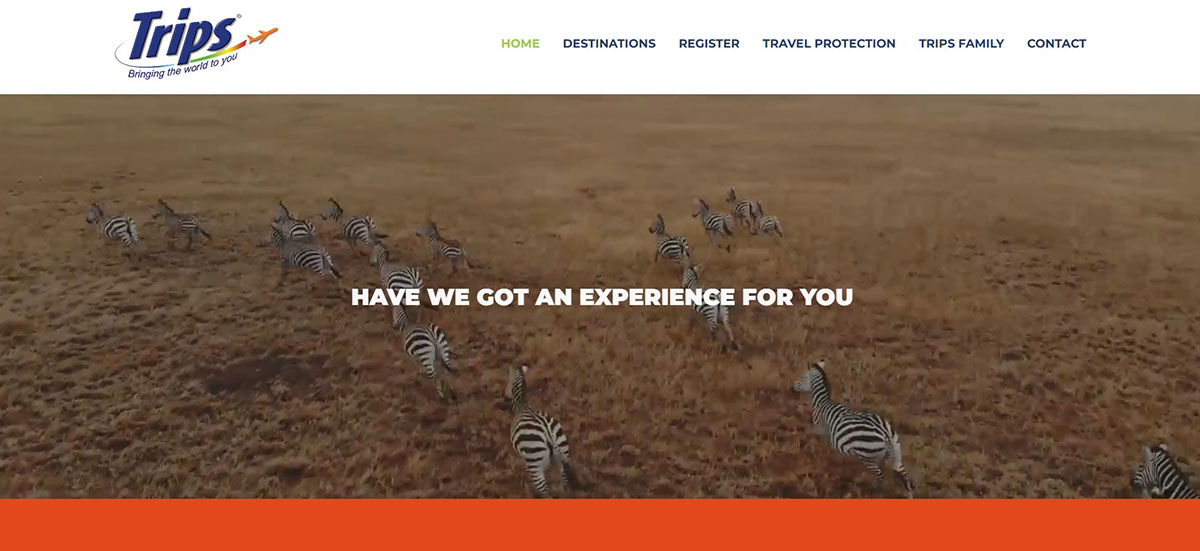Navigate to TRAVEL PROTECTION
1200x551 pixels.
click(x=829, y=43)
